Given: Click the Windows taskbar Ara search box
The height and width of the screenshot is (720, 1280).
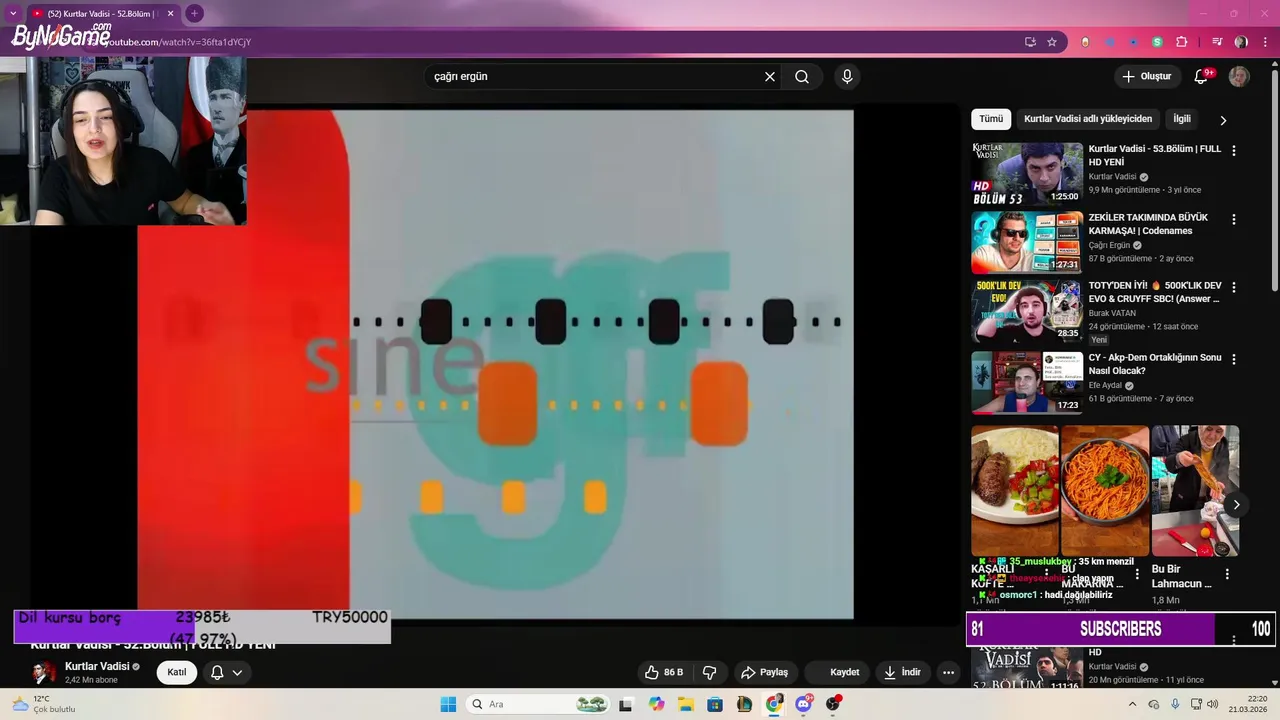Looking at the screenshot, I should (538, 704).
